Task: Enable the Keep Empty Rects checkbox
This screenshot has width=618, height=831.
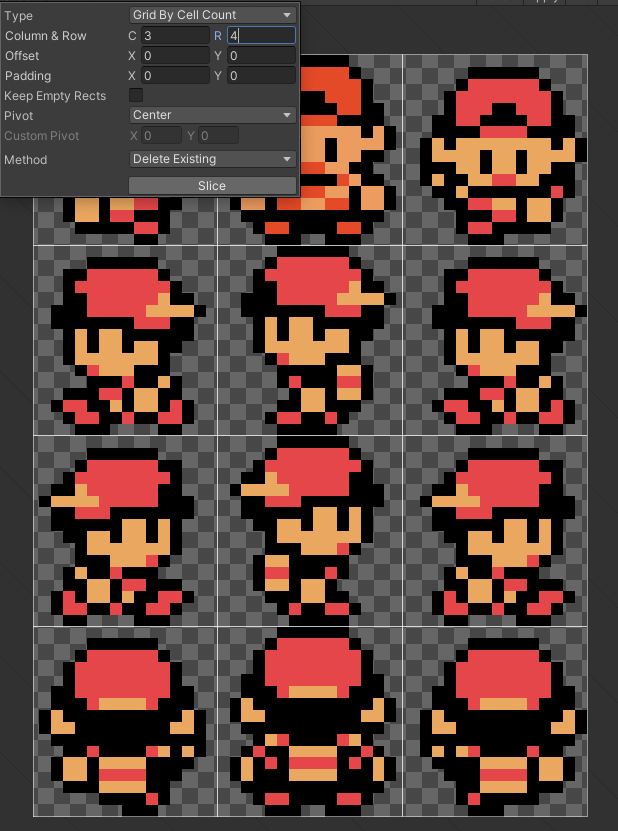Action: (136, 95)
